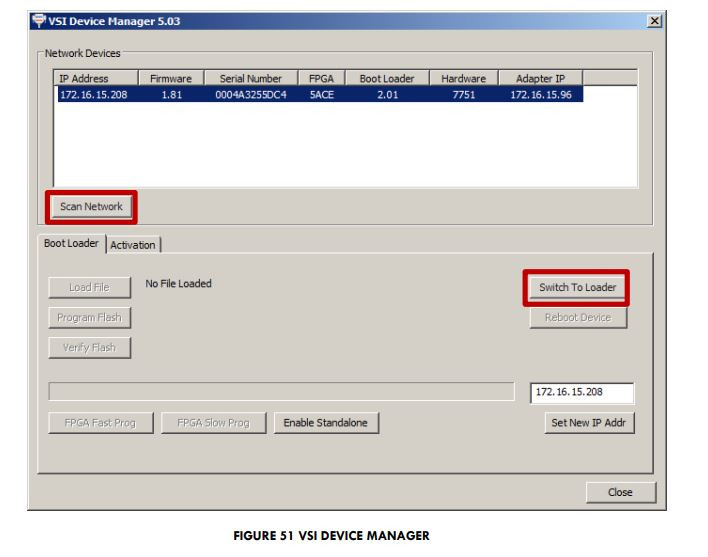The height and width of the screenshot is (557, 708).
Task: Click the Hardware column header
Action: 463,78
